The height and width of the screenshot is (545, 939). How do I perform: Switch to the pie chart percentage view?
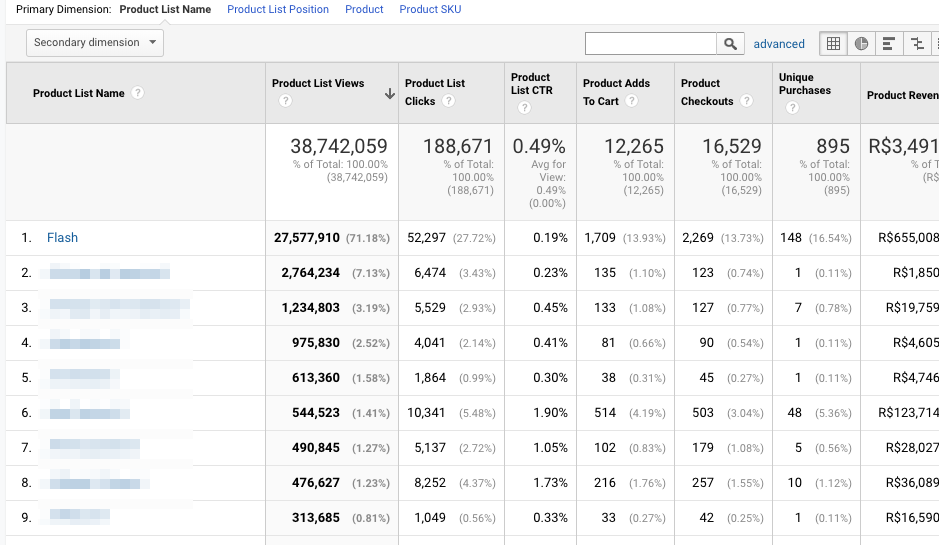(861, 44)
